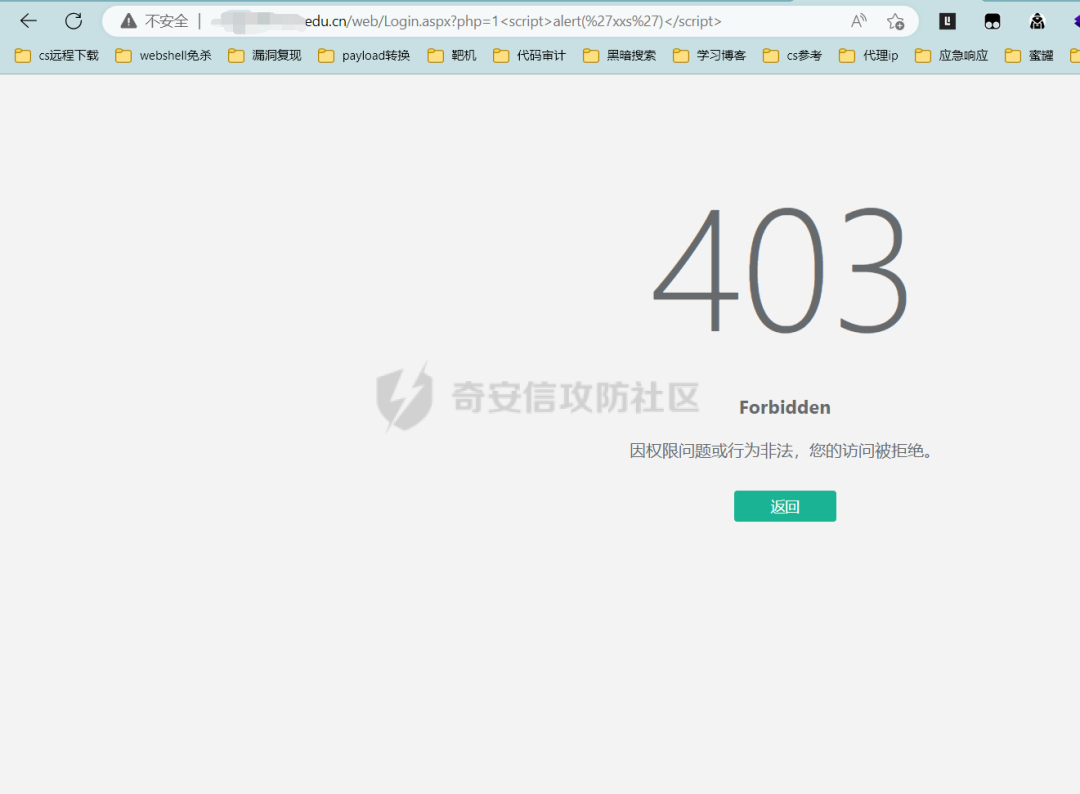Click the URL text in the address bar

coord(513,21)
